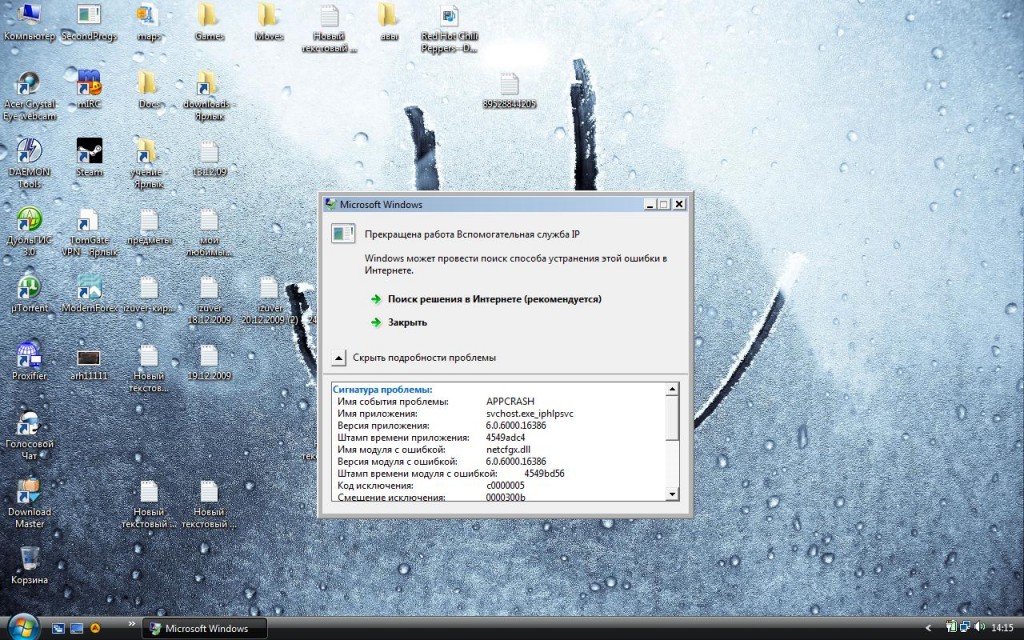Open the volume speaker tray icon
1024x640 pixels.
click(x=979, y=628)
